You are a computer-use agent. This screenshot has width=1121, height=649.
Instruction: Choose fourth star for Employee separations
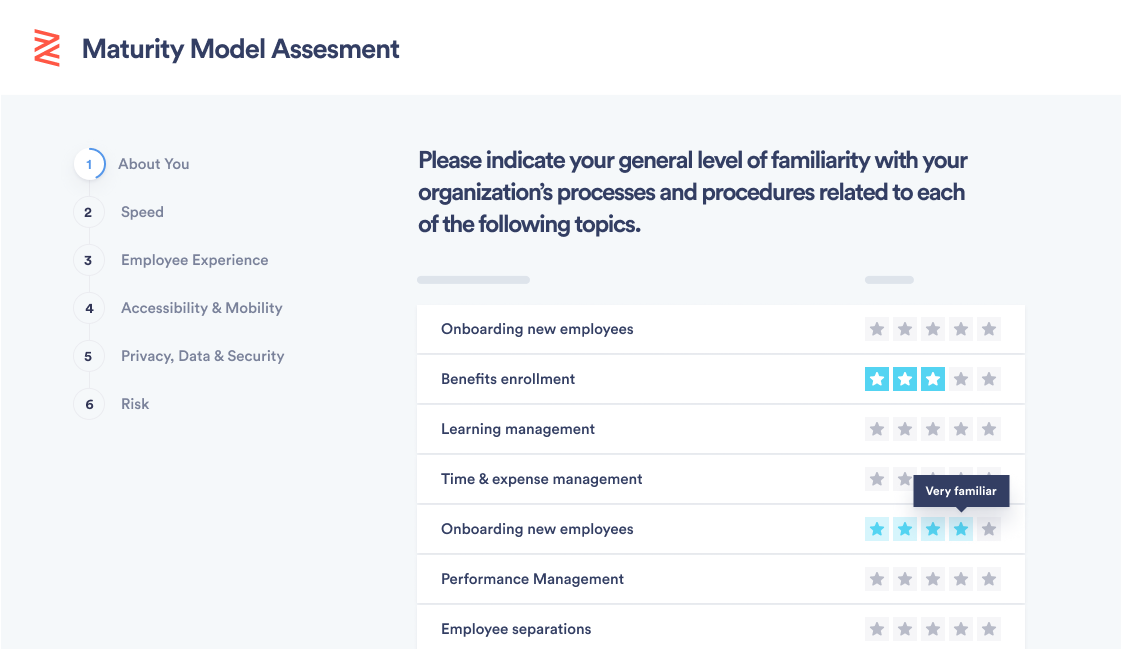point(961,629)
